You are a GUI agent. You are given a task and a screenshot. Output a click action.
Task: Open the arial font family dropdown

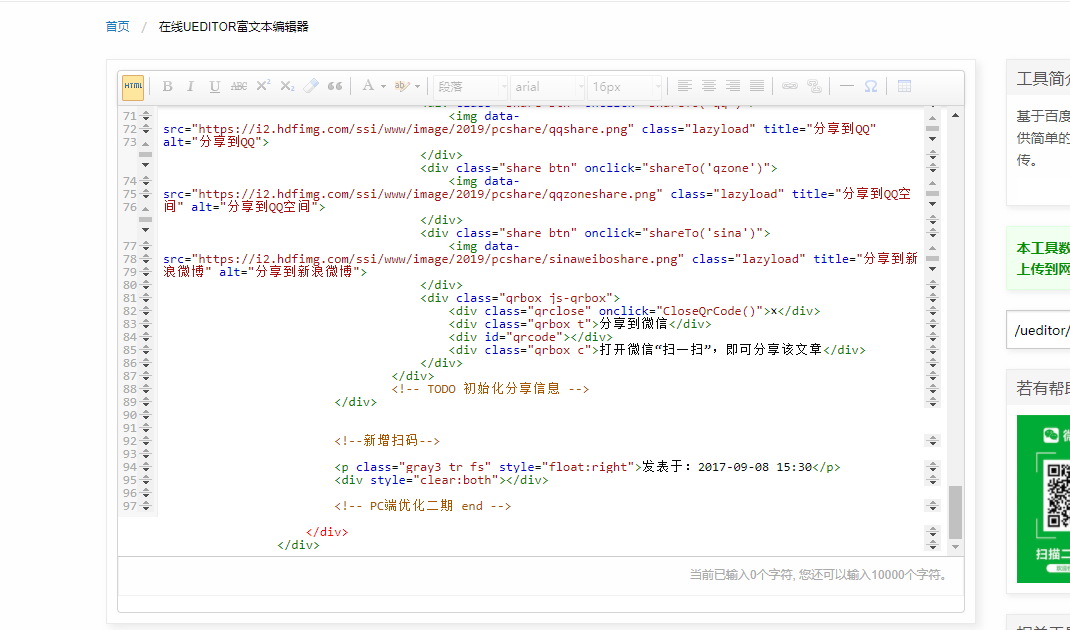coord(548,87)
